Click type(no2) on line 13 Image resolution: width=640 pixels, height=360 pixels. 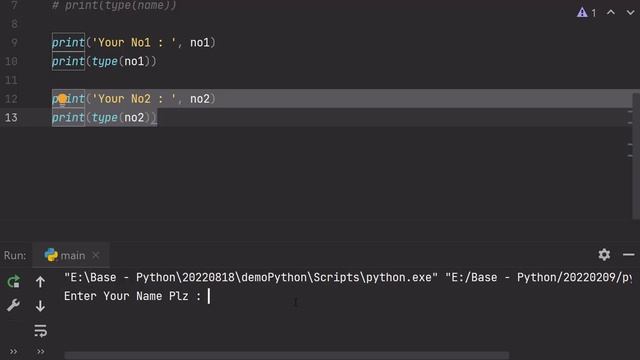[121, 118]
